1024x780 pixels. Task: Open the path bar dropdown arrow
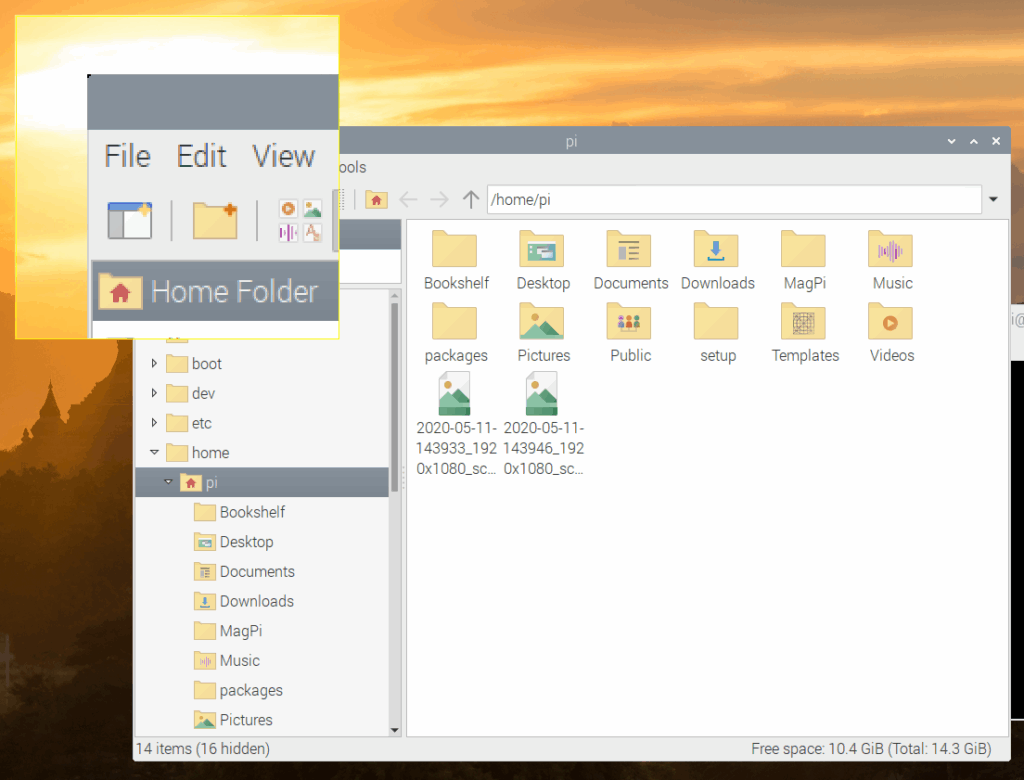(994, 199)
